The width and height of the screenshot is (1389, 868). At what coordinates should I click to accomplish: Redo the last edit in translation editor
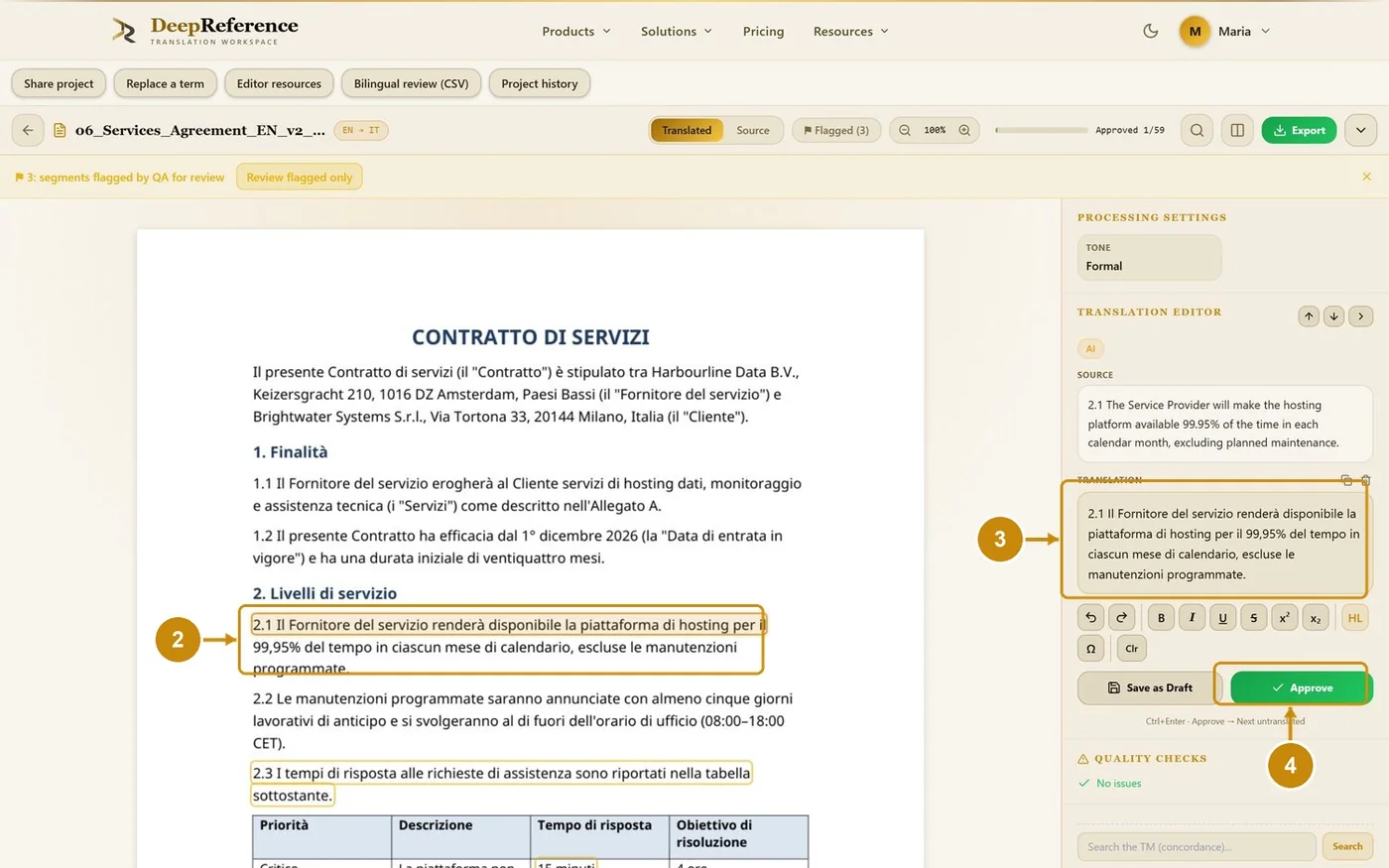click(1121, 618)
